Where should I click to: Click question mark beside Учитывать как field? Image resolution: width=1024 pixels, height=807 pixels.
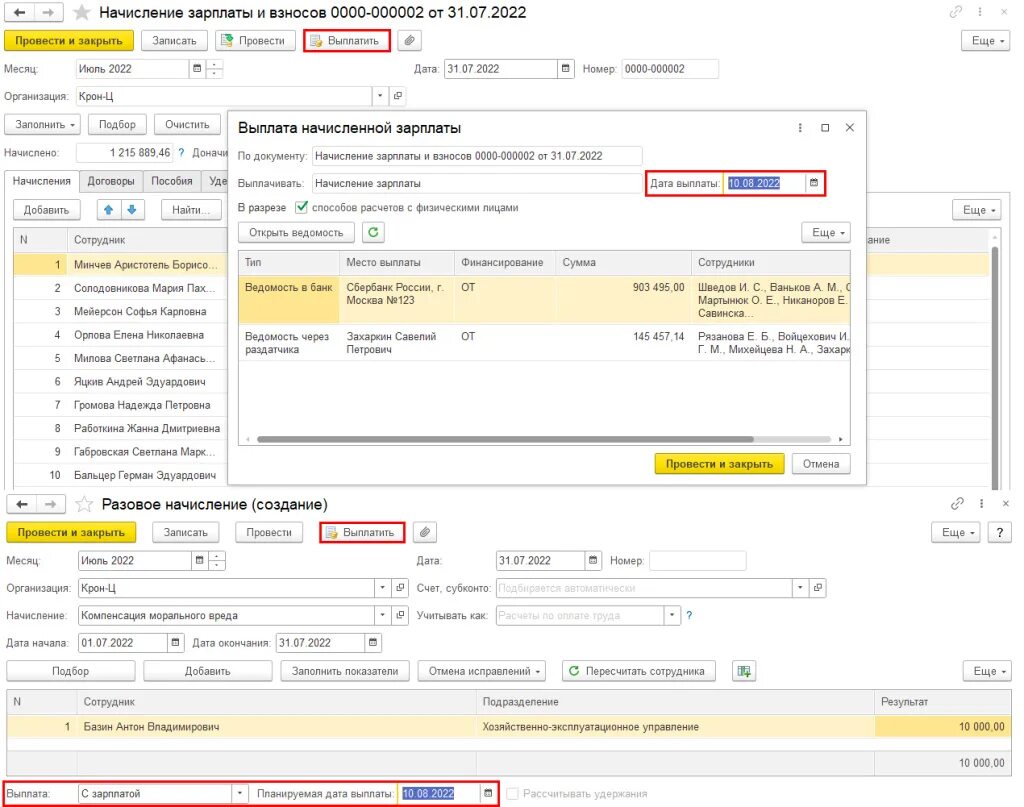click(689, 615)
